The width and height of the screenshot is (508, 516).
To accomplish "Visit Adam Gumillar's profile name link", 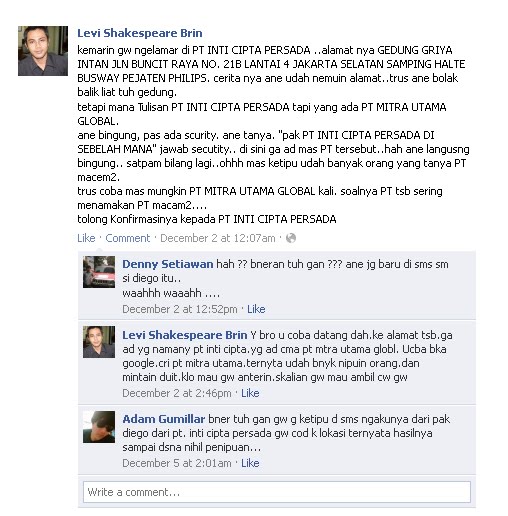I will (x=164, y=419).
